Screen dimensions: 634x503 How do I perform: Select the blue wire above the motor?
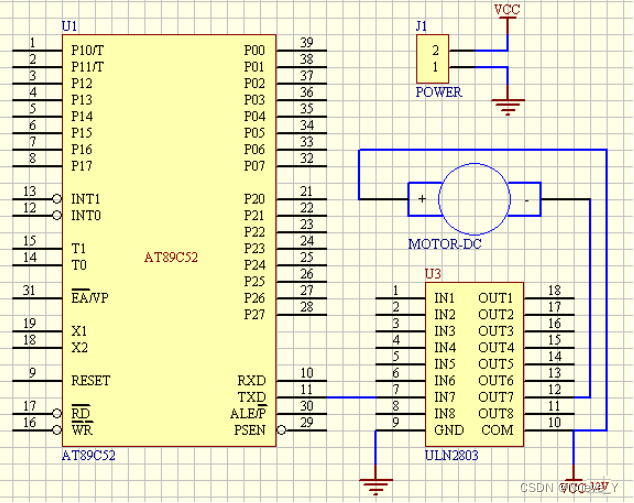tap(483, 150)
